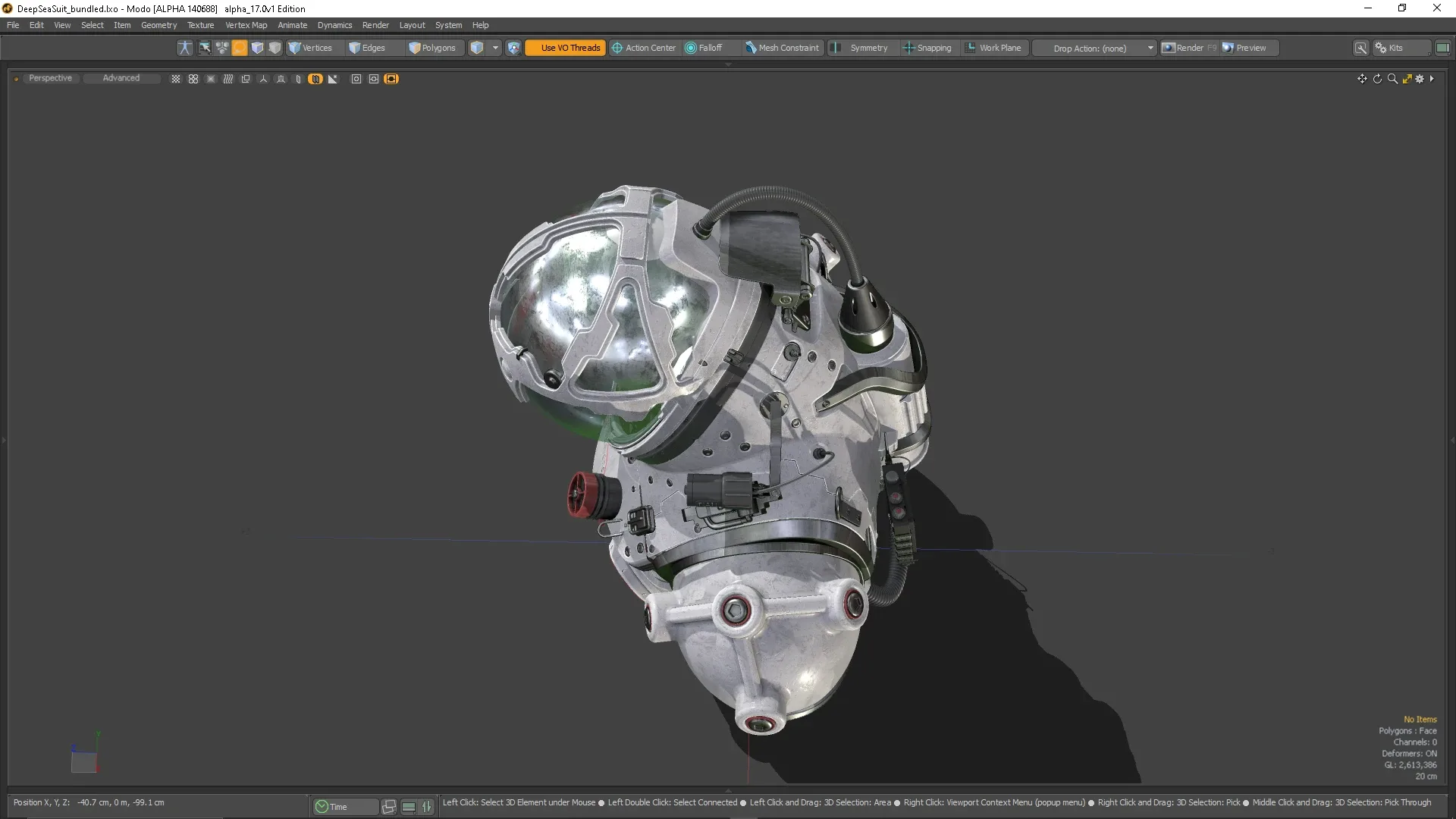This screenshot has height=819, width=1456.
Task: Click the Items selection mode cubes icon
Action: pos(222,48)
